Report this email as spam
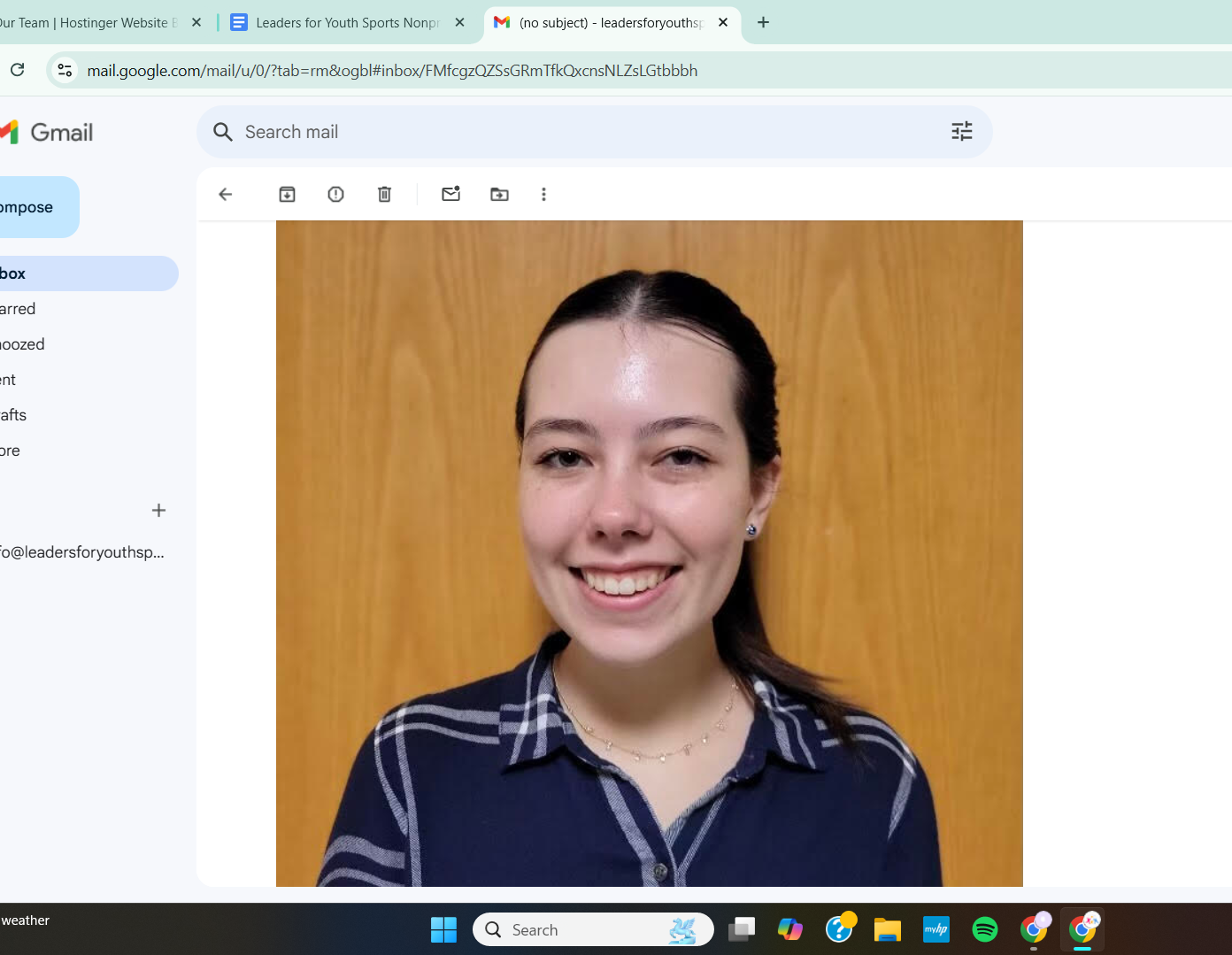Viewport: 1232px width, 955px height. click(x=336, y=195)
